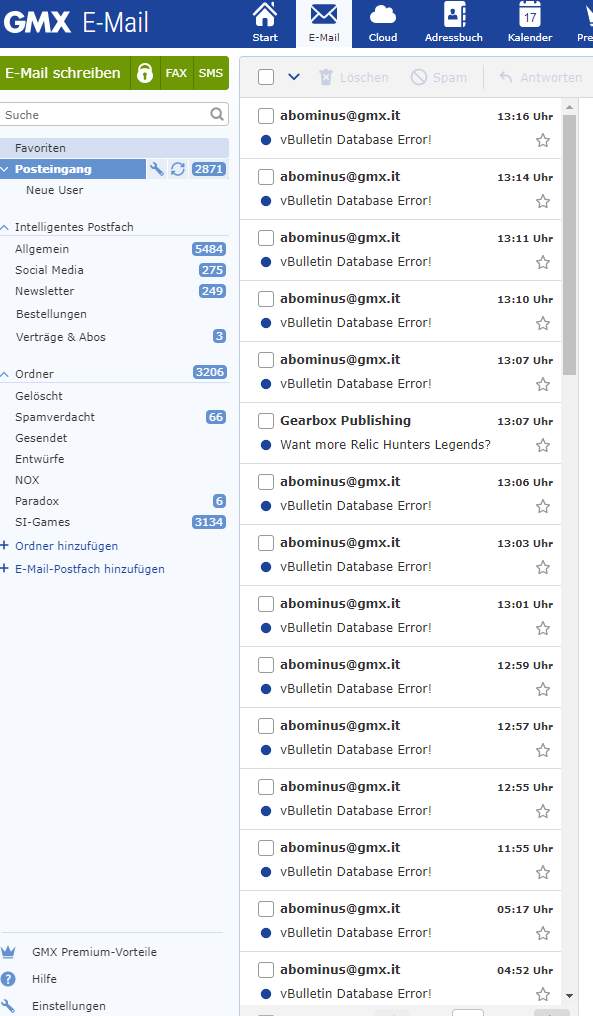Click the encrypted mail lock icon
This screenshot has width=593, height=1016.
(x=145, y=73)
